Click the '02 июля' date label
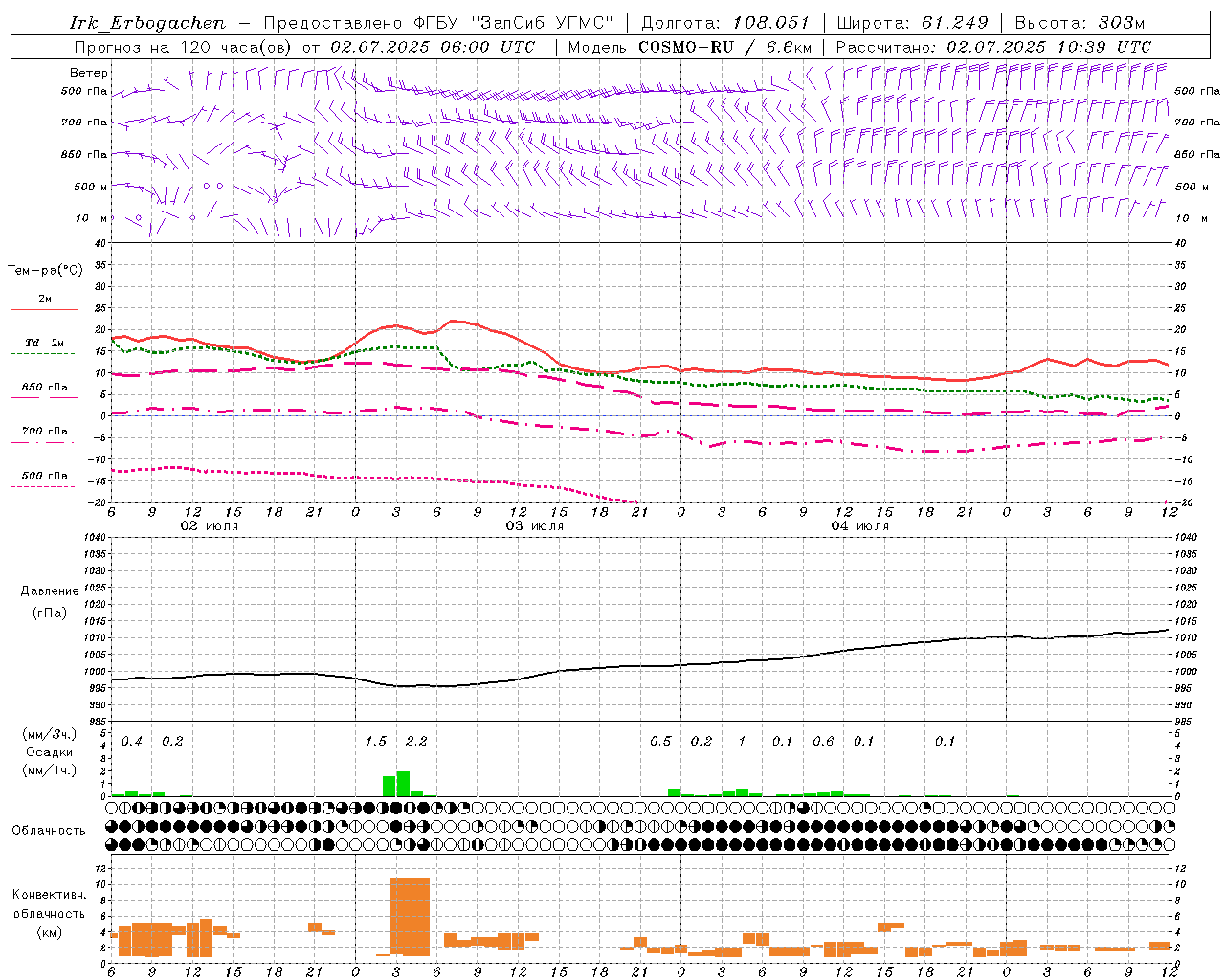The width and height of the screenshot is (1225, 980). (x=210, y=526)
